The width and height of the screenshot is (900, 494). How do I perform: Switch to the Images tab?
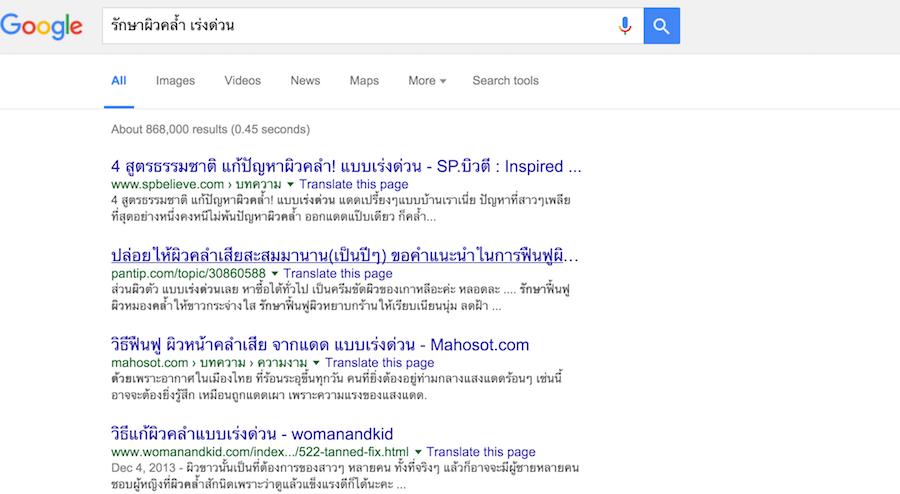(x=175, y=81)
